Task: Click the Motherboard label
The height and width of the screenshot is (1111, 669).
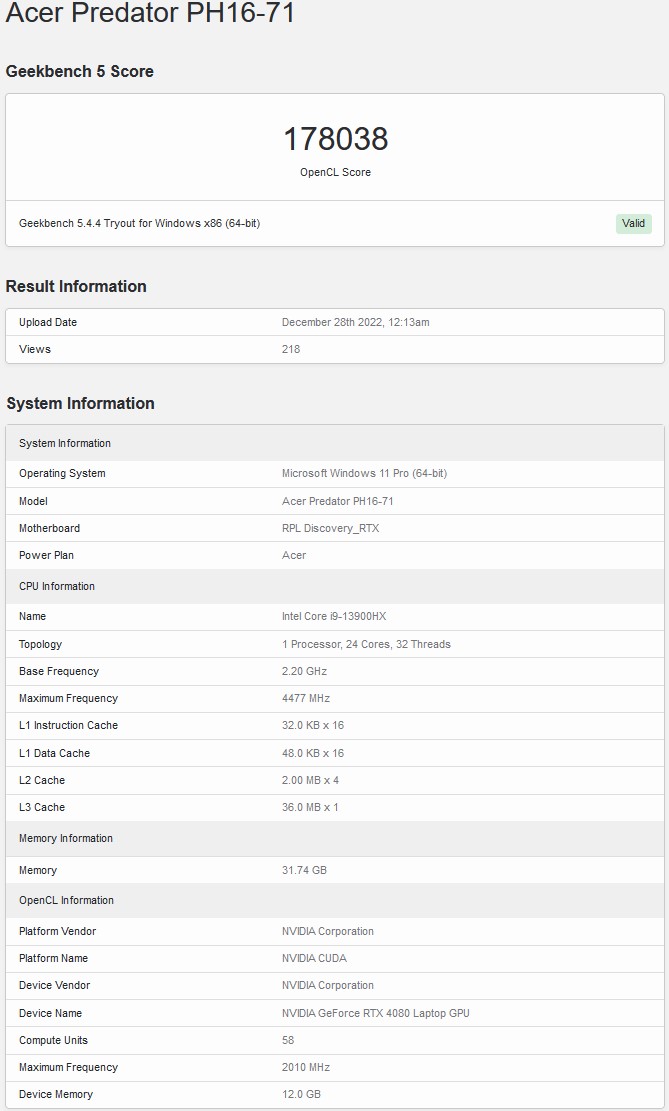Action: click(50, 528)
